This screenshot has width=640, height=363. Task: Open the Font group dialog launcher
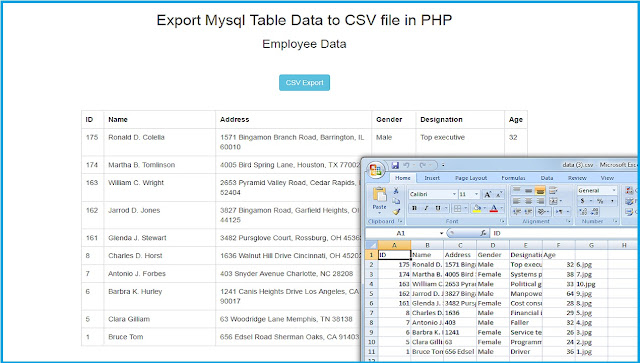pyautogui.click(x=502, y=221)
